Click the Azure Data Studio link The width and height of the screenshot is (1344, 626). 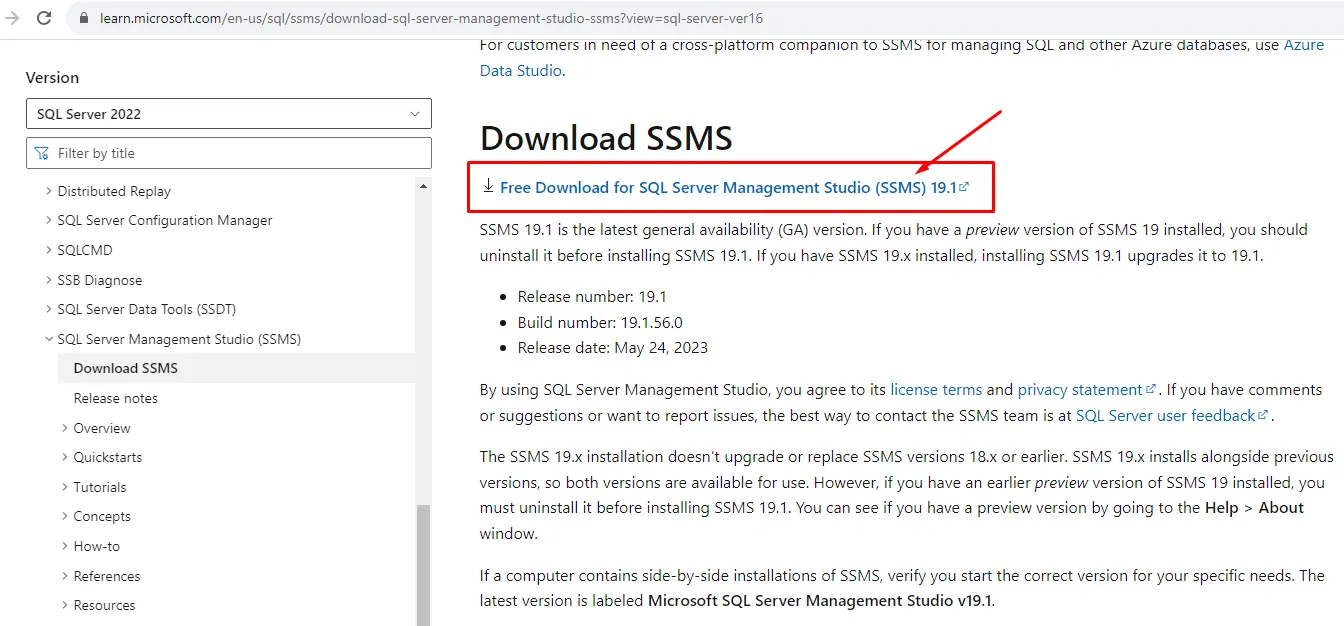coord(1303,45)
